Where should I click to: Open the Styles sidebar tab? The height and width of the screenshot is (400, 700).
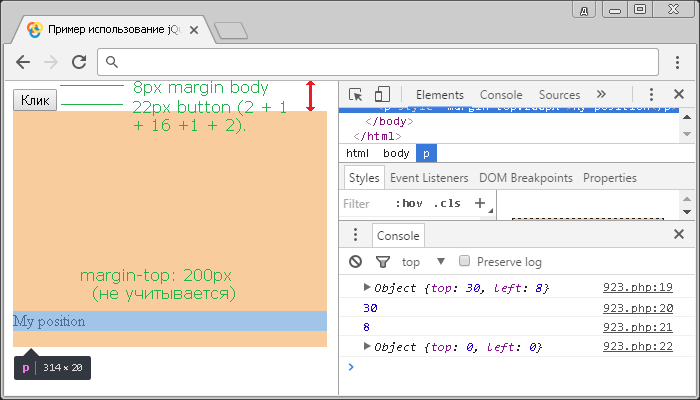click(364, 178)
